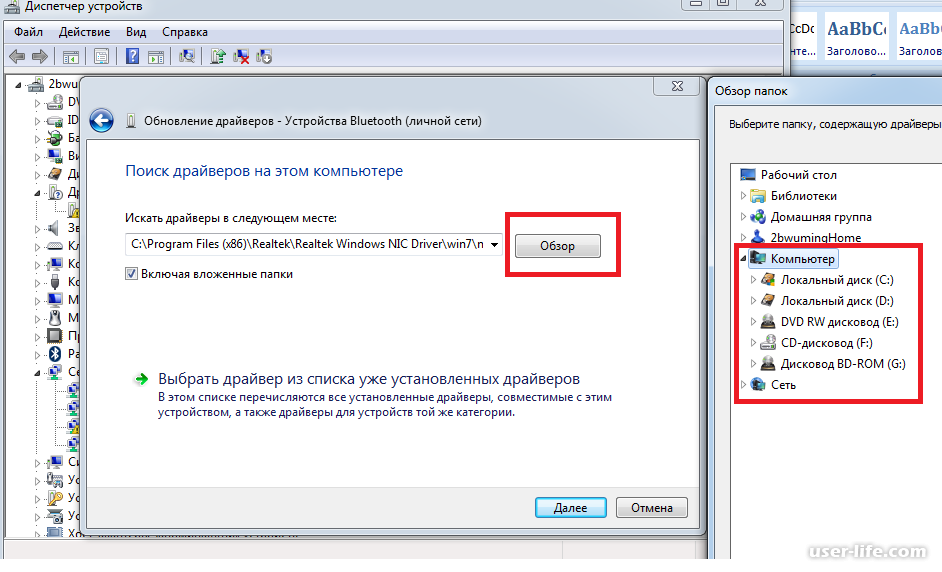Image resolution: width=942 pixels, height=572 pixels.
Task: Select the Рабочий стол desktop icon
Action: (748, 175)
